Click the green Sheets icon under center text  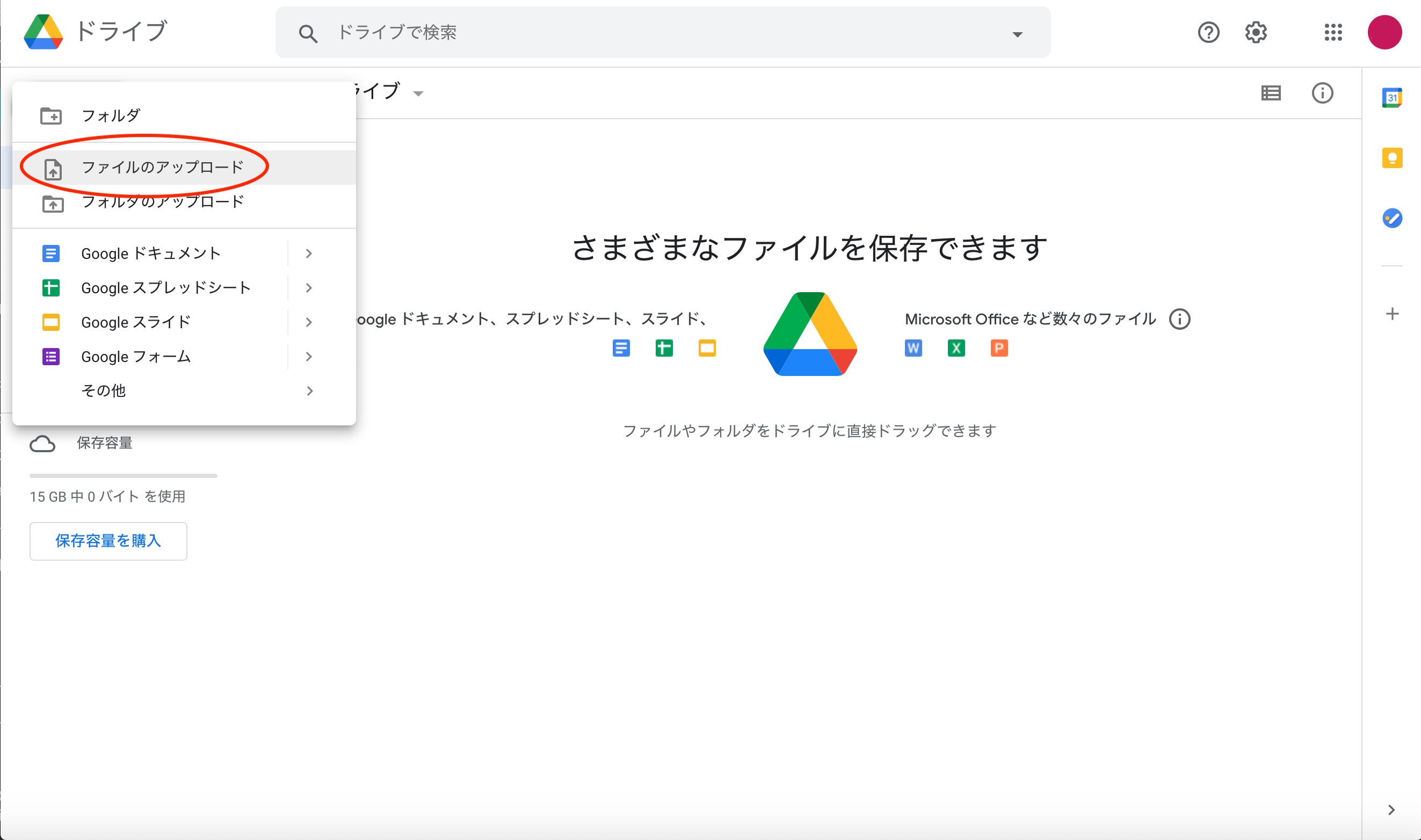664,348
